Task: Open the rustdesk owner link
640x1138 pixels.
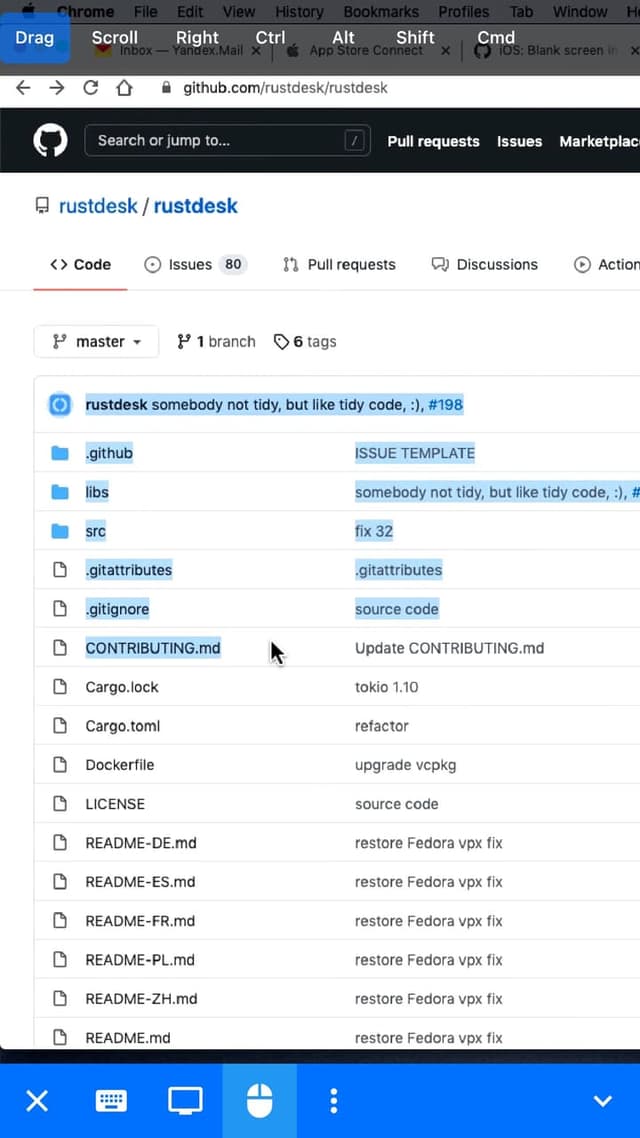Action: [98, 206]
